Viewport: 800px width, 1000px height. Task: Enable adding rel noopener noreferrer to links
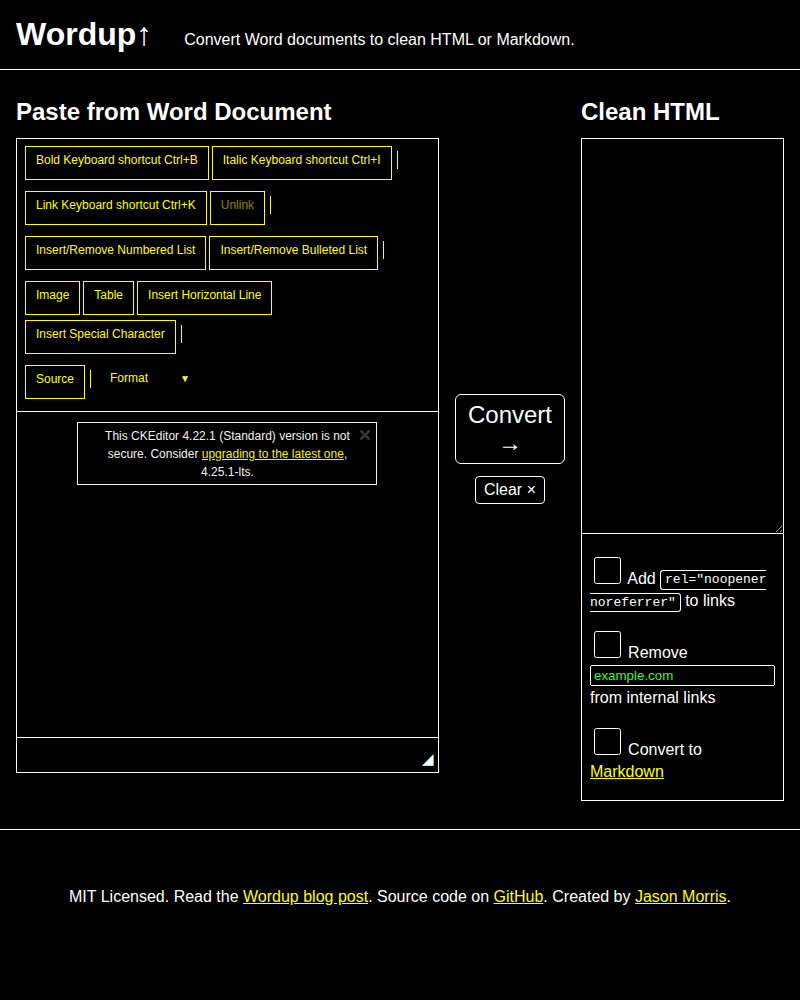click(x=607, y=571)
